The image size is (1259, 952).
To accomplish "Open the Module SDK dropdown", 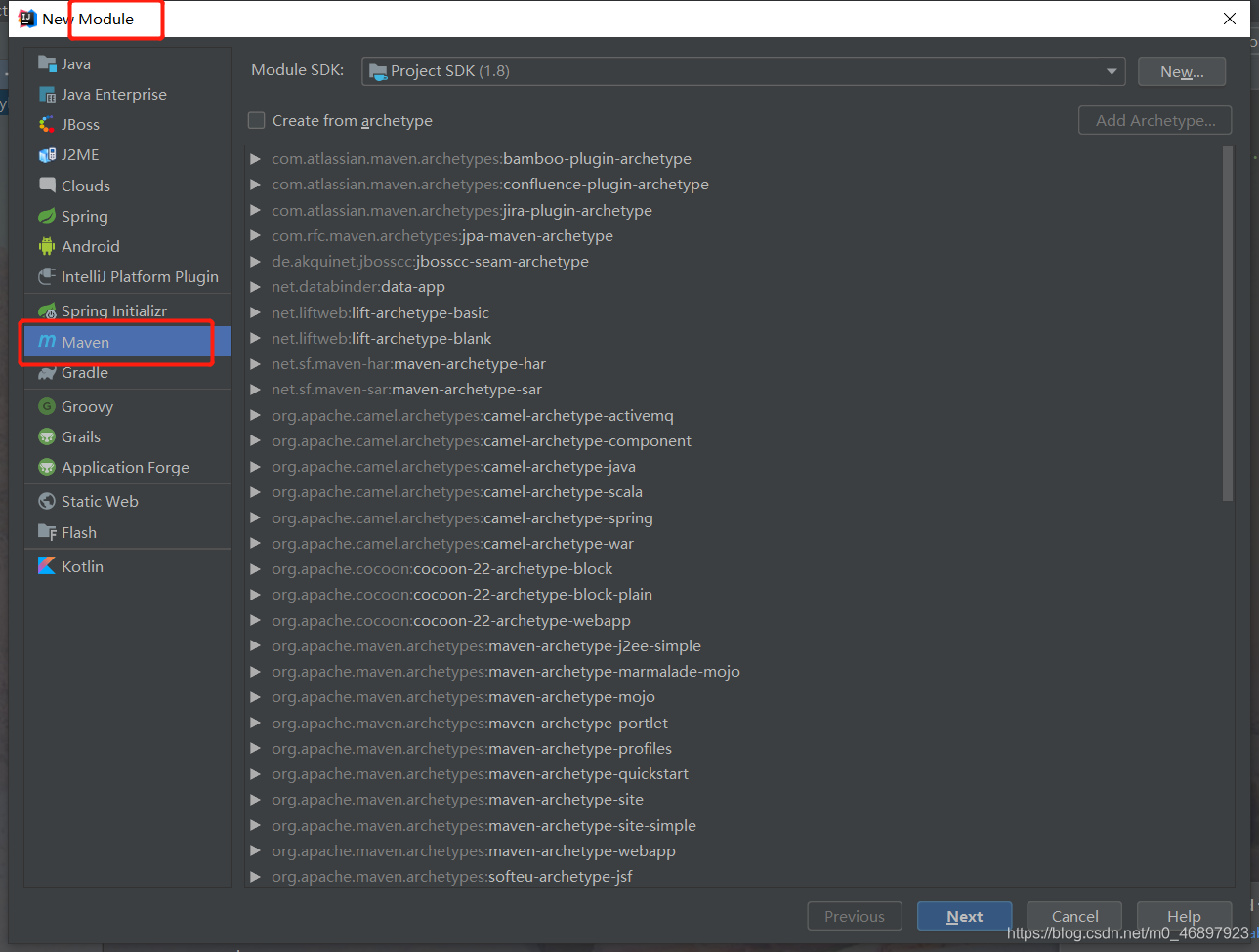I will [743, 71].
